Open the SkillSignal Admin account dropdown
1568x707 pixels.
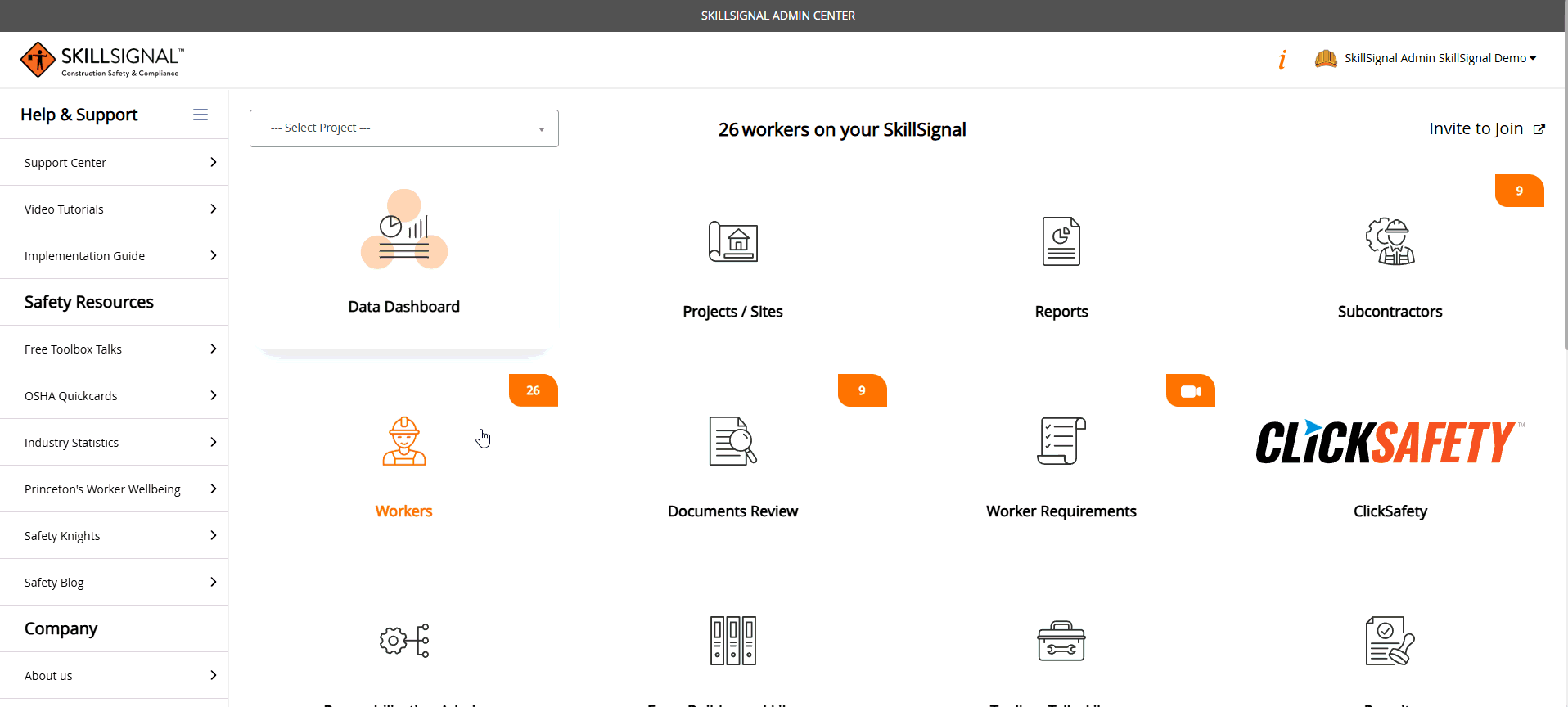[1440, 58]
